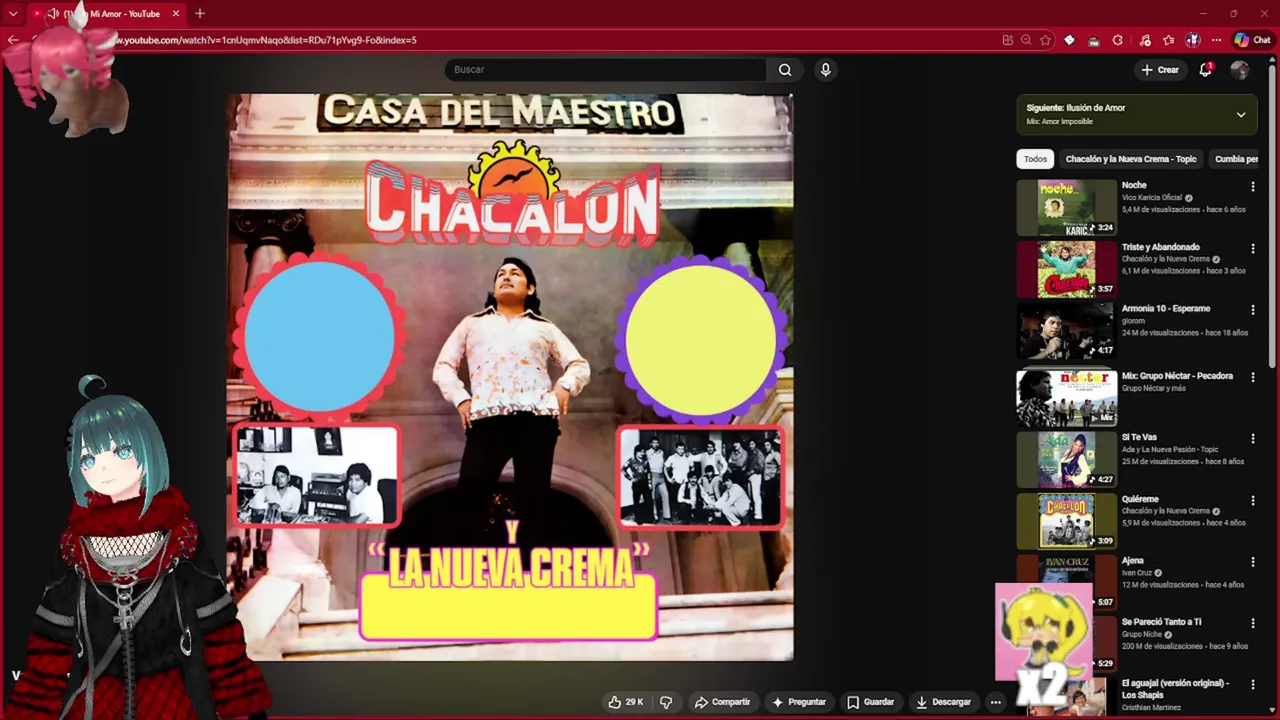Open the media control music icon
The width and height of the screenshot is (1280, 720).
(x=1144, y=40)
